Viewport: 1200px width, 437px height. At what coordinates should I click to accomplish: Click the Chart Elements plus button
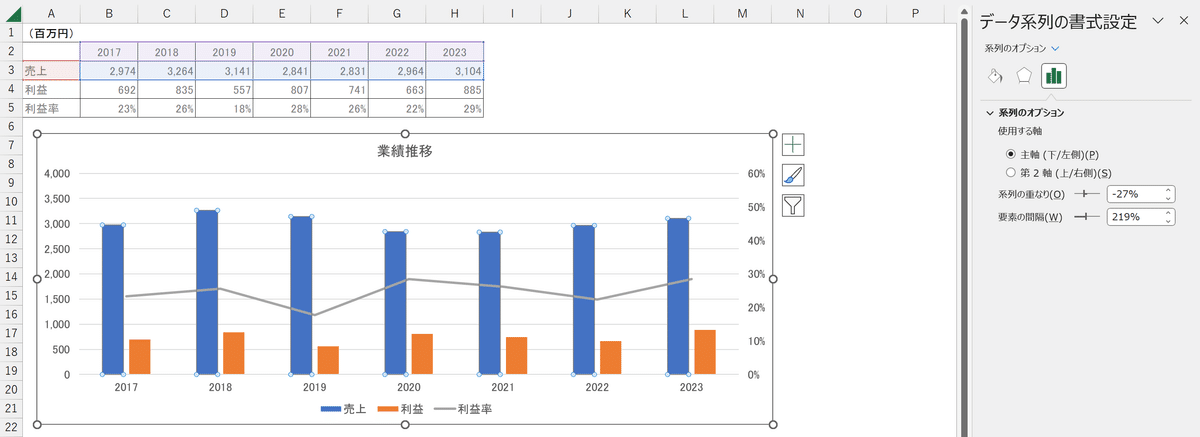pyautogui.click(x=792, y=145)
